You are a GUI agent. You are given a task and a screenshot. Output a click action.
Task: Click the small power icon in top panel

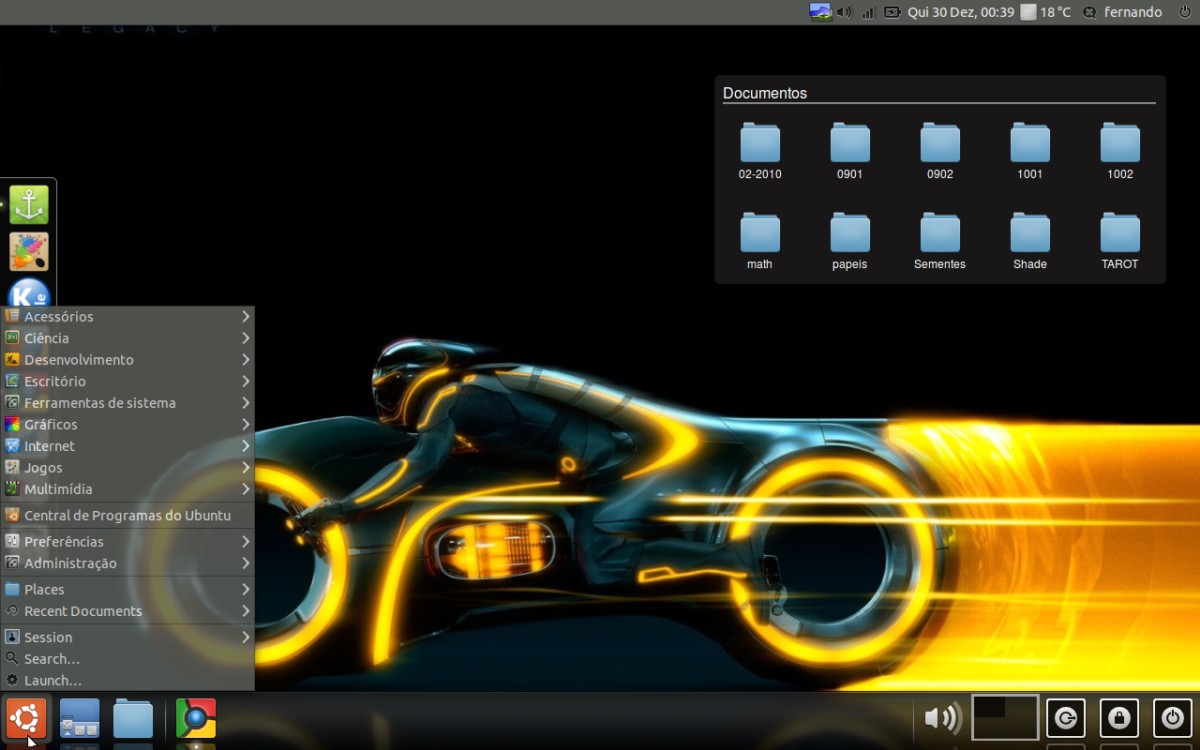tap(1184, 12)
